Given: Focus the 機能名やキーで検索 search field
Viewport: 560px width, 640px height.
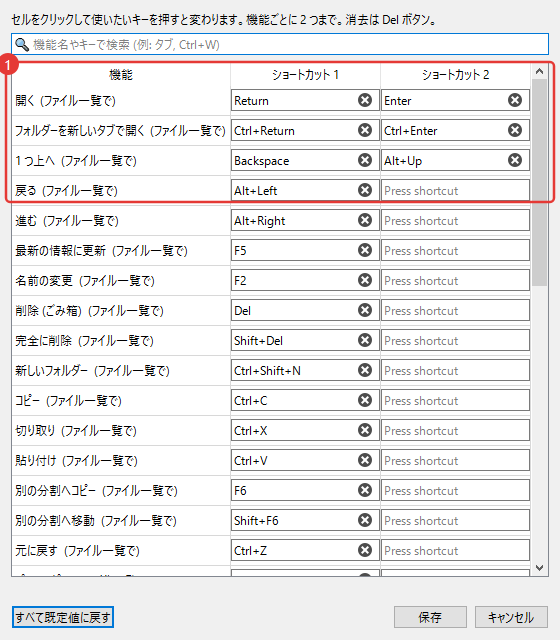Looking at the screenshot, I should (280, 44).
